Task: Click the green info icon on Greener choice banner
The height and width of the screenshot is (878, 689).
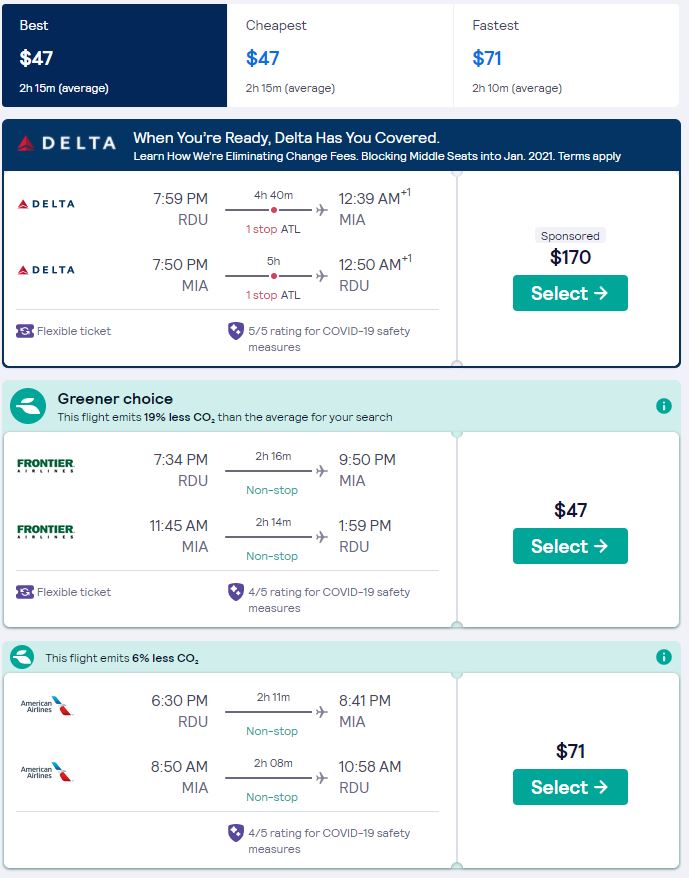Action: pyautogui.click(x=663, y=406)
